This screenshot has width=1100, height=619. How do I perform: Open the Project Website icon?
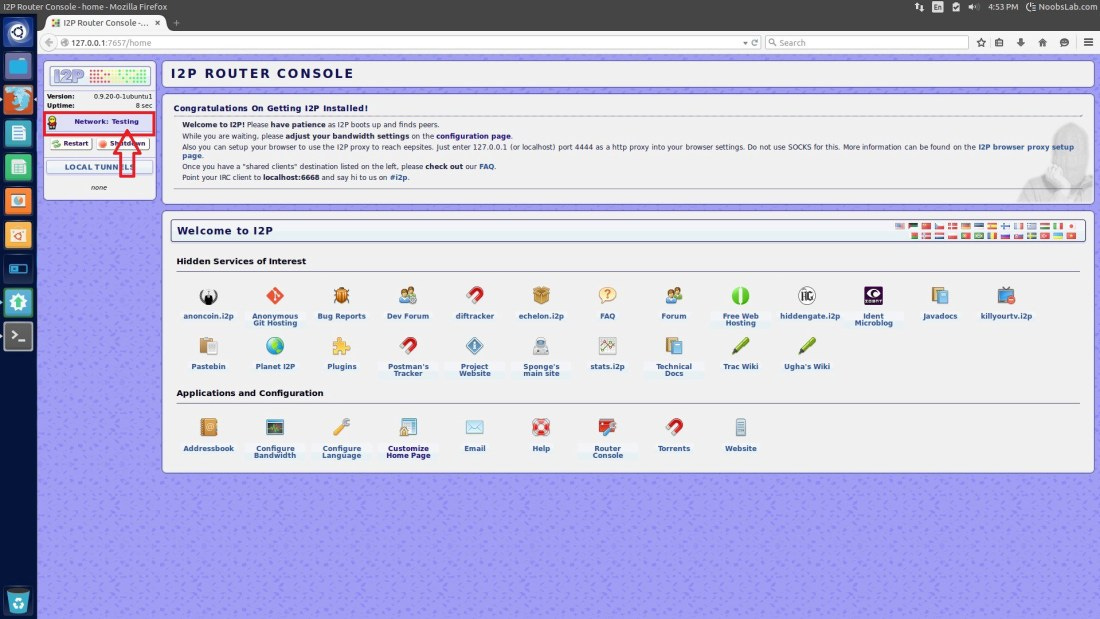click(474, 347)
